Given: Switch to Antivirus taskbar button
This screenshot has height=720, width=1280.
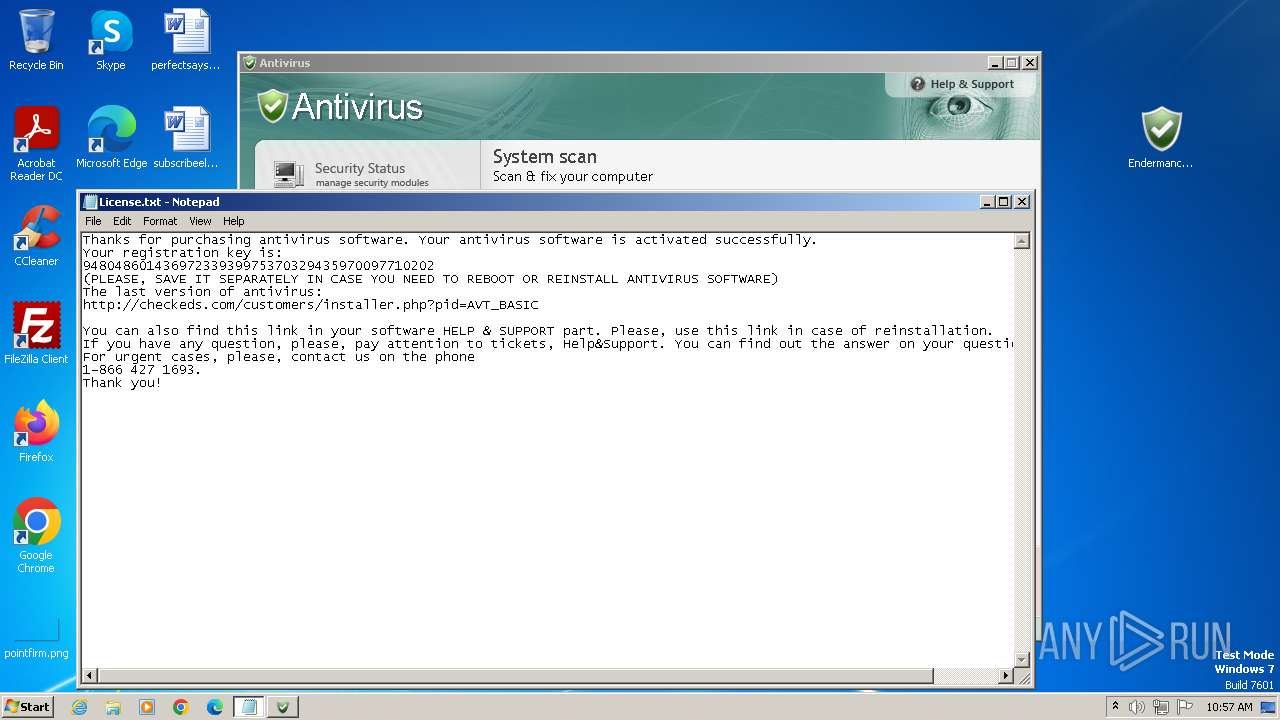Looking at the screenshot, I should coord(283,707).
